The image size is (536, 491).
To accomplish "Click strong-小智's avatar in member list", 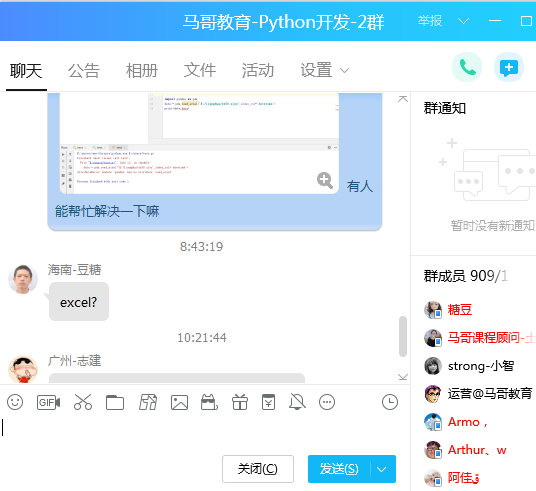I will click(433, 366).
